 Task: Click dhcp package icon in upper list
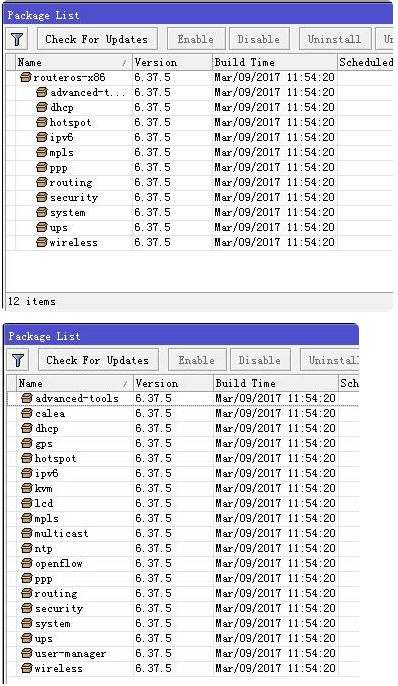(42, 107)
